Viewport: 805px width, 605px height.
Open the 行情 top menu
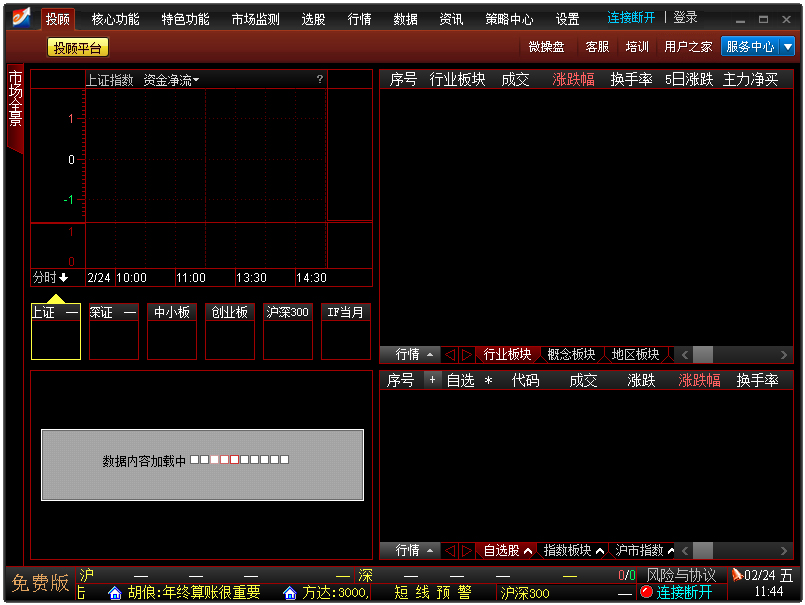[359, 20]
